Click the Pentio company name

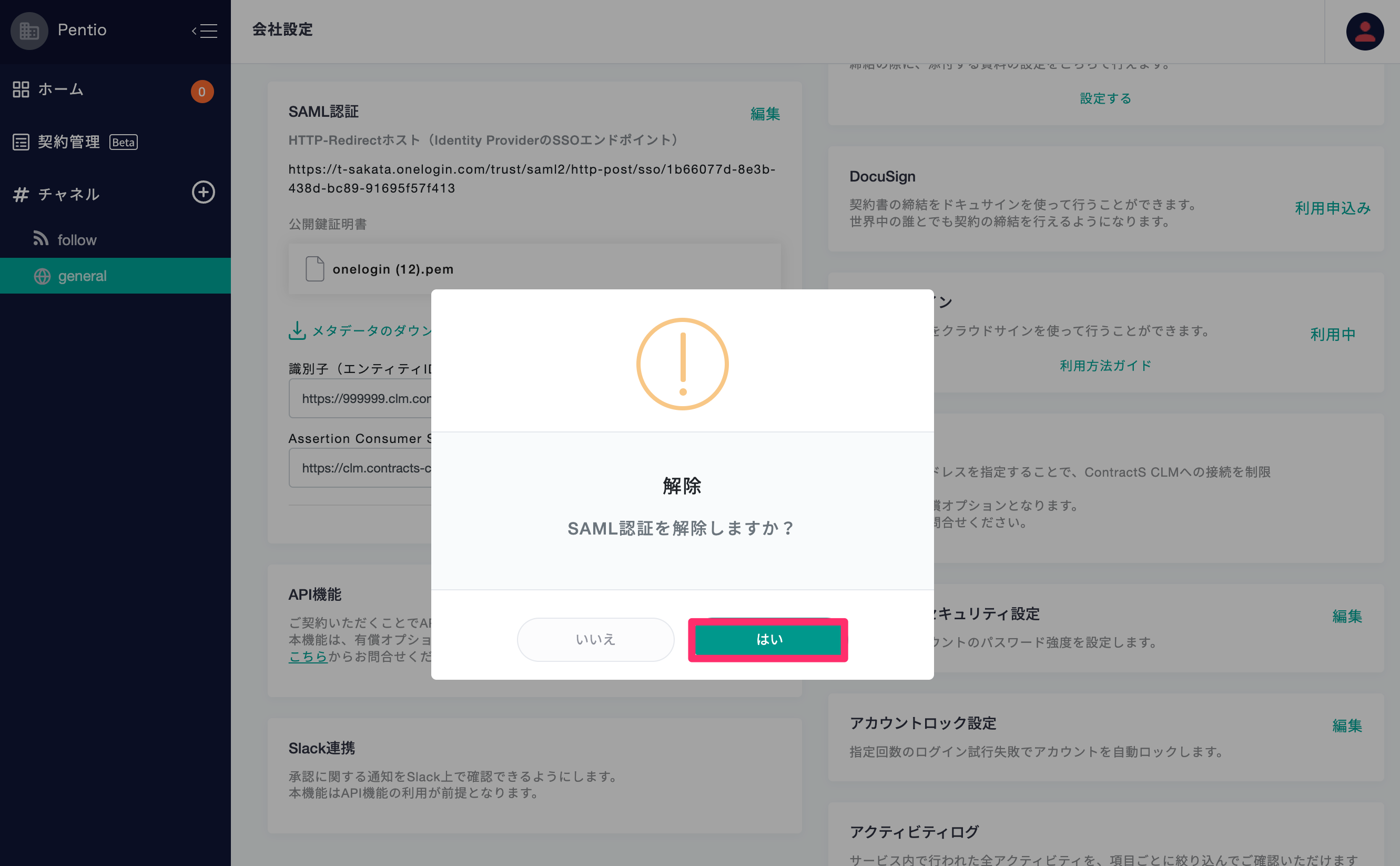82,30
